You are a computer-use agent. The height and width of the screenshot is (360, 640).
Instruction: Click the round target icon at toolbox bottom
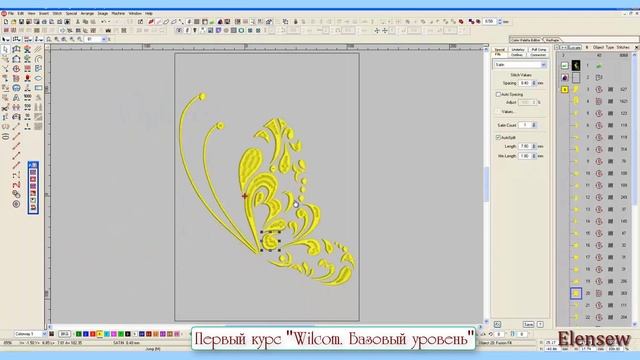16,204
